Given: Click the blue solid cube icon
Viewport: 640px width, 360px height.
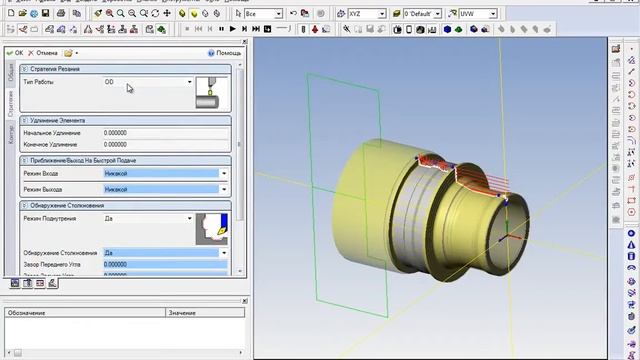Looking at the screenshot, I should (x=447, y=29).
